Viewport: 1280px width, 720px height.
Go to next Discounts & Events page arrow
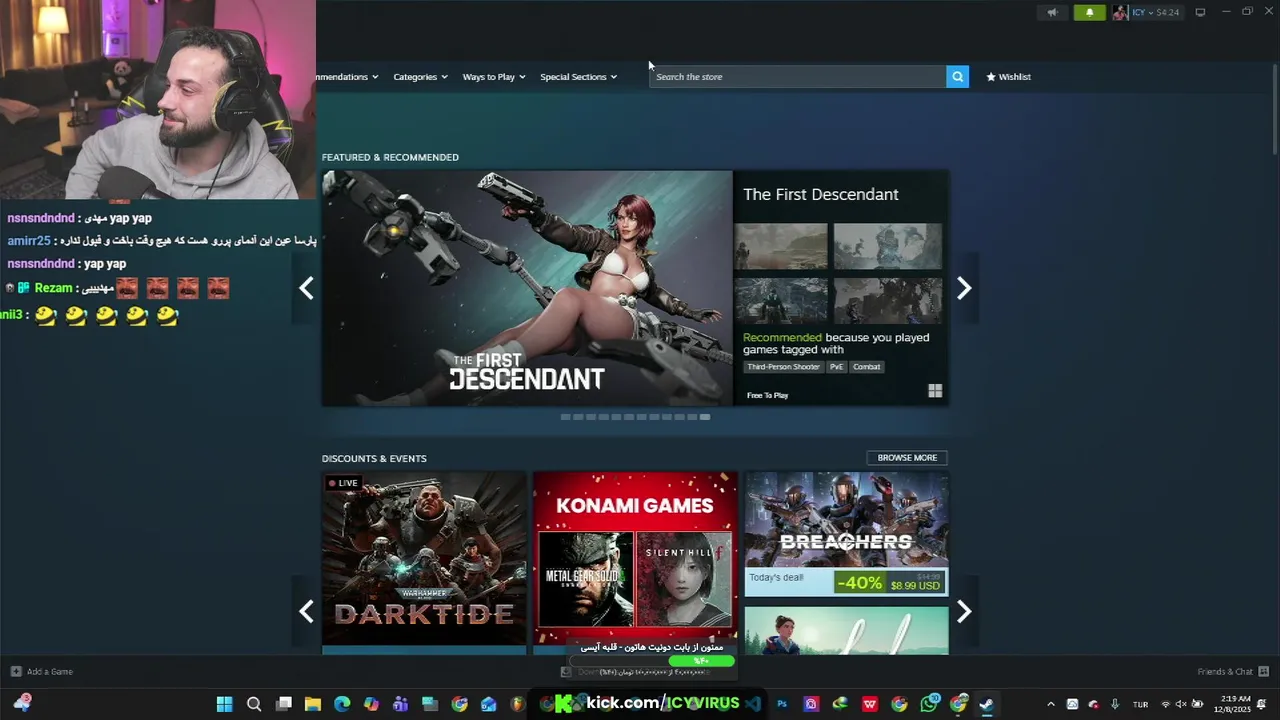(x=964, y=612)
